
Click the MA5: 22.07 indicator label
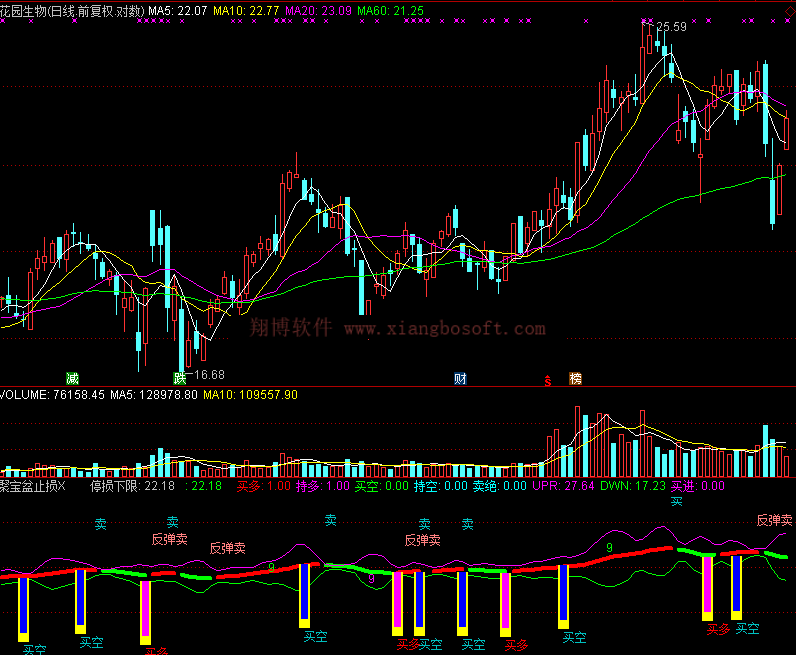pyautogui.click(x=178, y=10)
